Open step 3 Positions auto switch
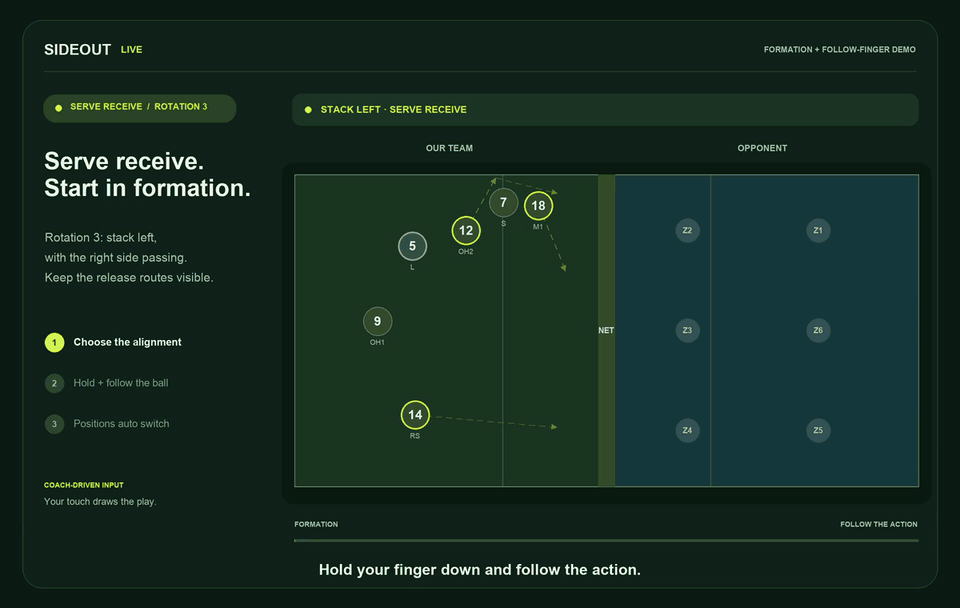This screenshot has width=960, height=608. coord(107,424)
